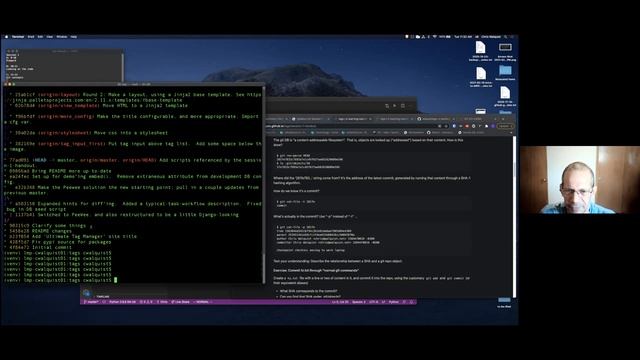The image size is (640, 360).
Task: Select the second text document on the desktop
Action: click(481, 77)
